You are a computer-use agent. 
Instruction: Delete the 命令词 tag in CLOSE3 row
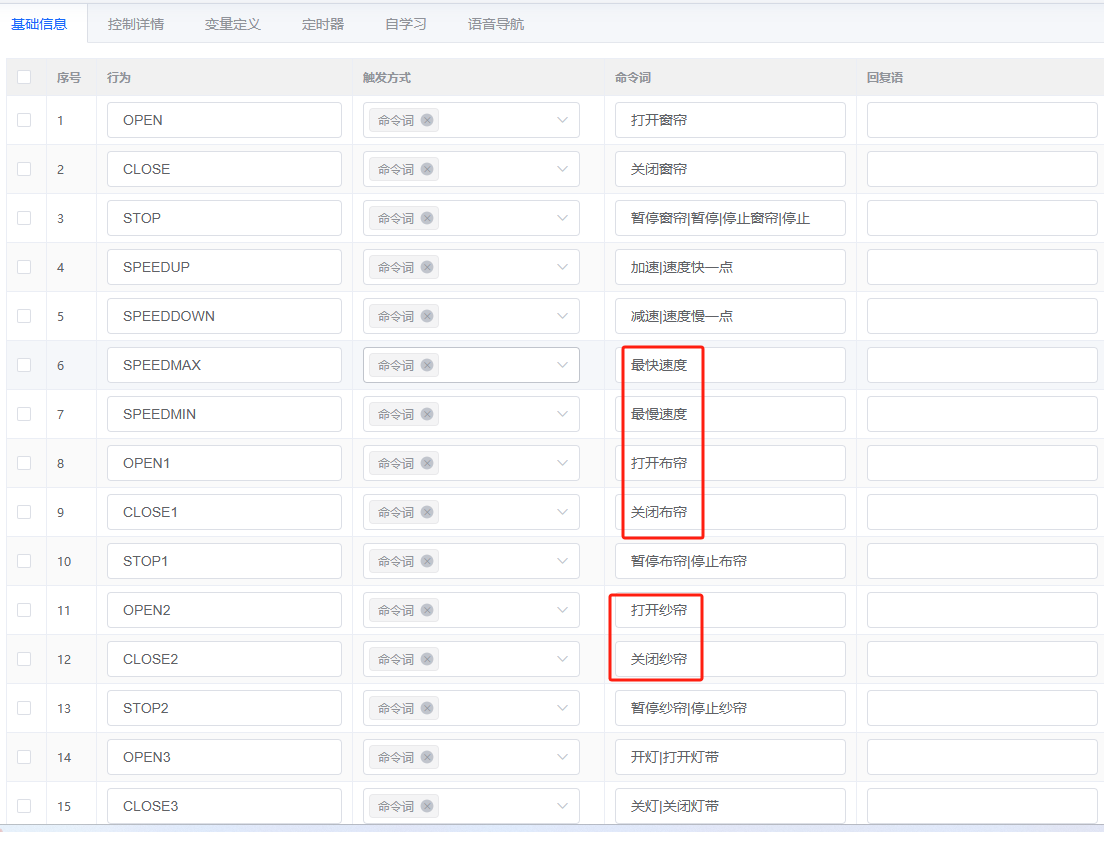pyautogui.click(x=427, y=806)
